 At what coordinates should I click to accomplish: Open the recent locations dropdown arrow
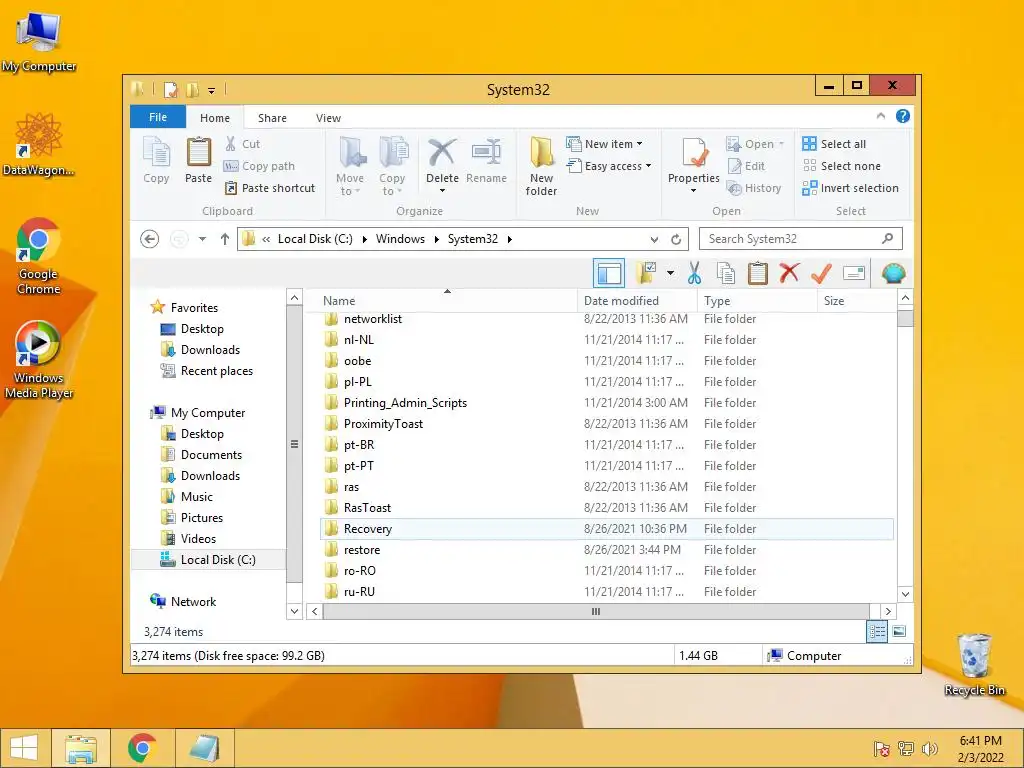202,239
